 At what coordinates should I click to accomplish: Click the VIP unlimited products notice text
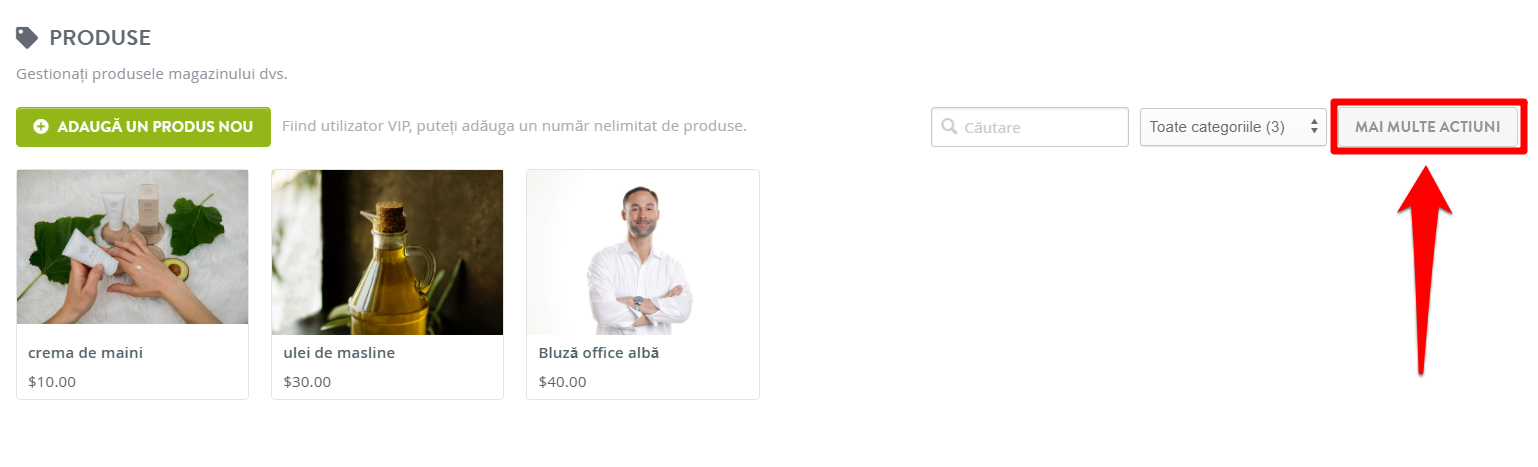click(x=514, y=126)
